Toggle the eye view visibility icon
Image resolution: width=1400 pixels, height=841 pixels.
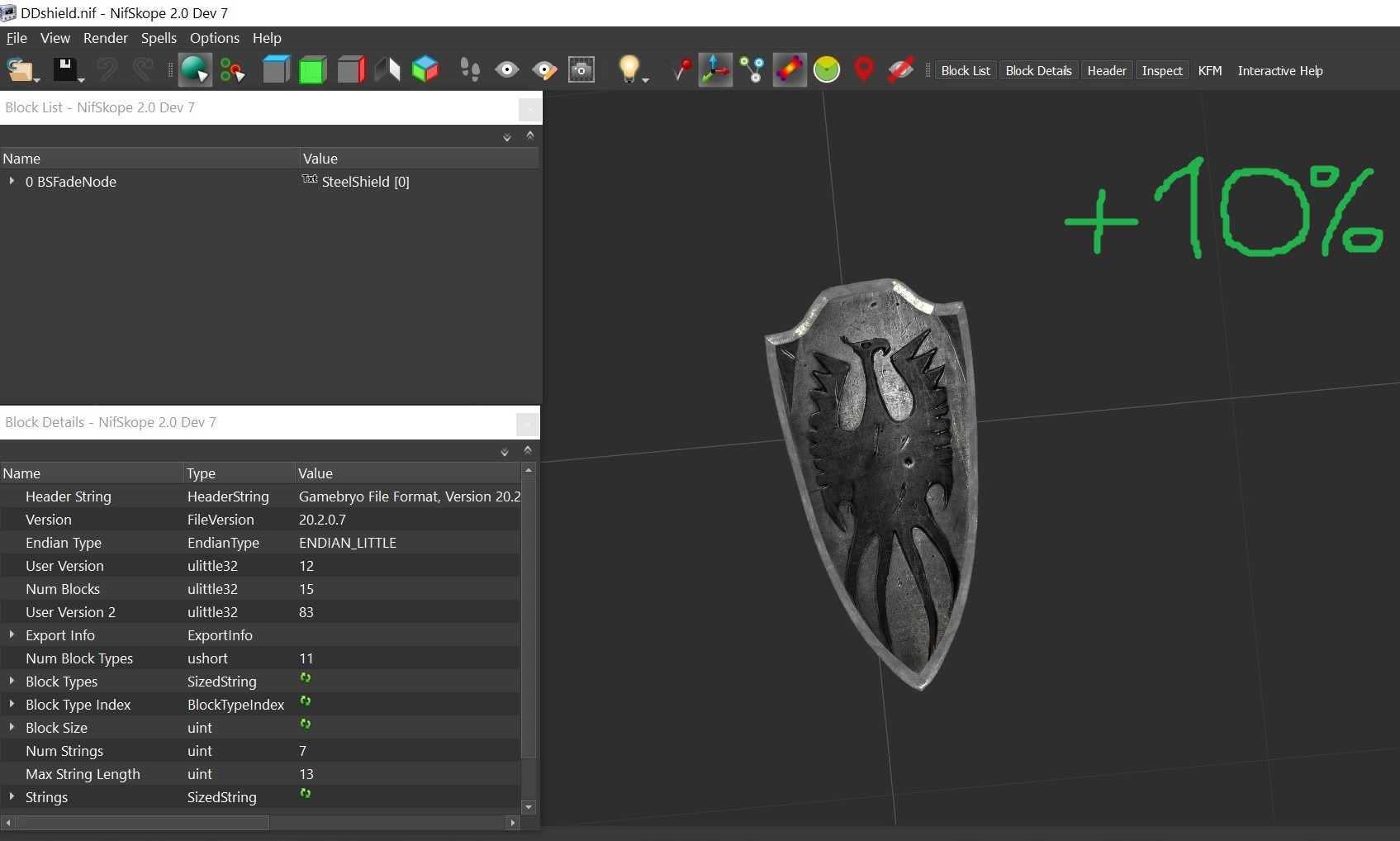pos(507,70)
